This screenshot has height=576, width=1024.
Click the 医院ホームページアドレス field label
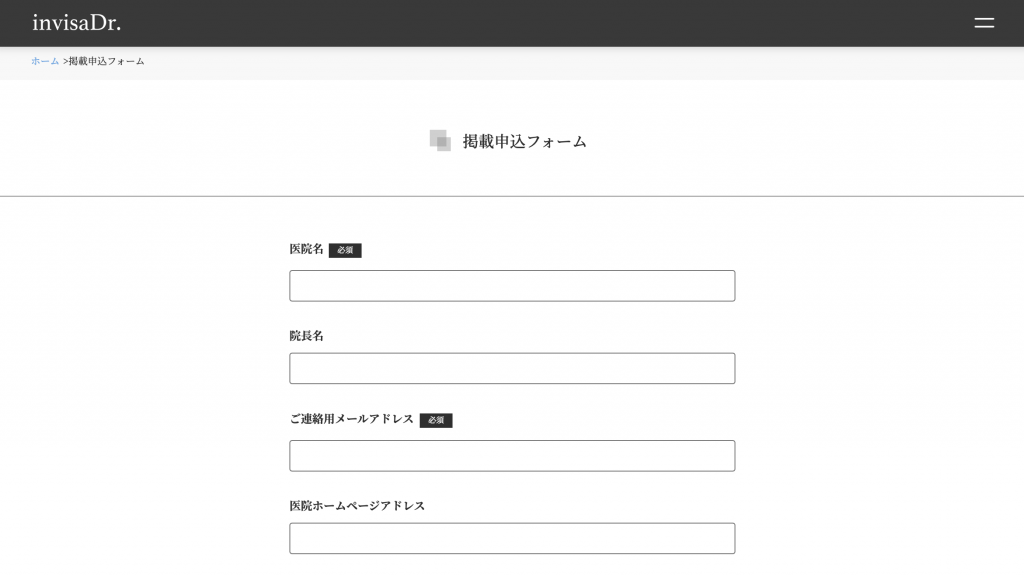coord(357,506)
